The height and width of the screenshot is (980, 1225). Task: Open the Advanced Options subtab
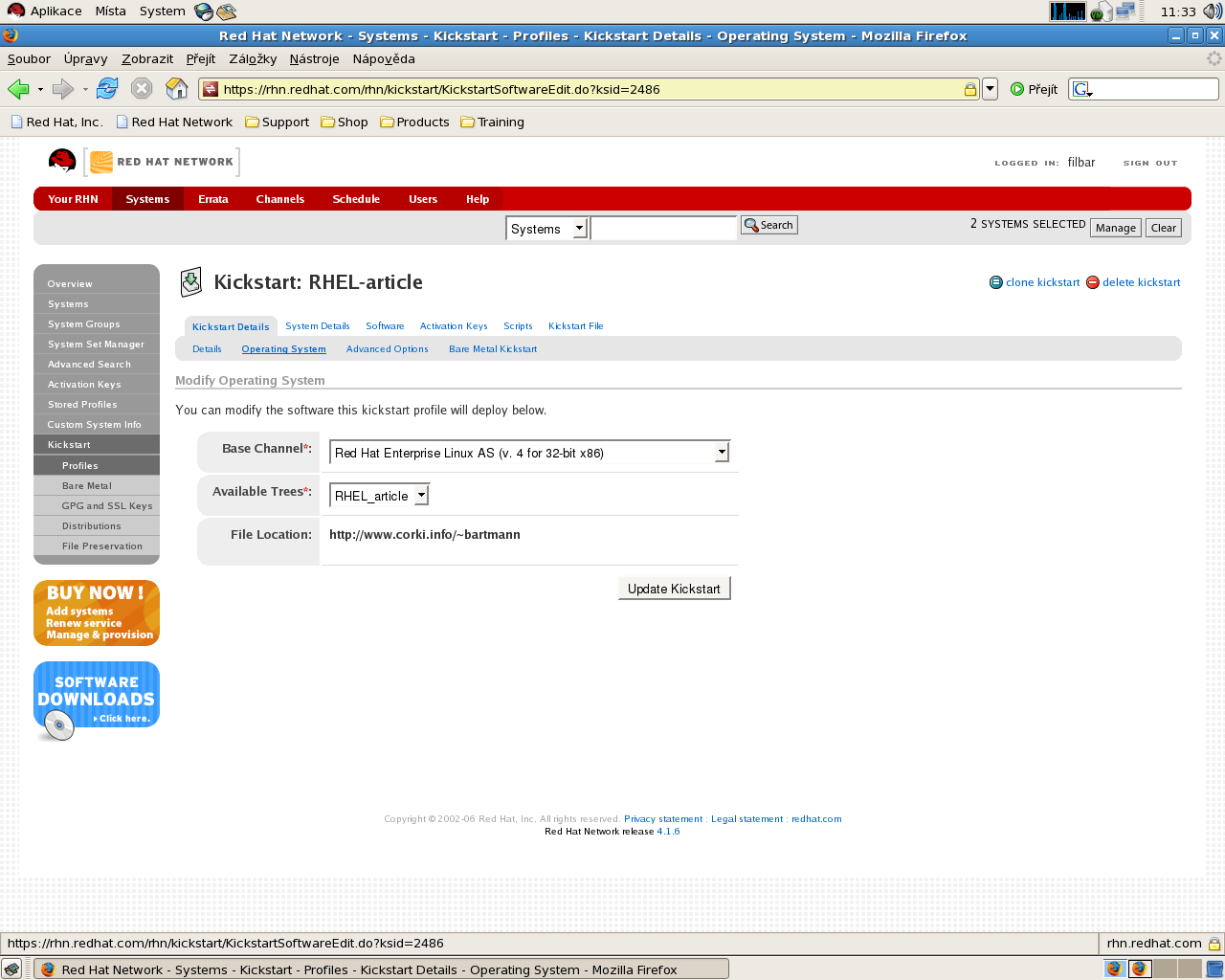[387, 349]
